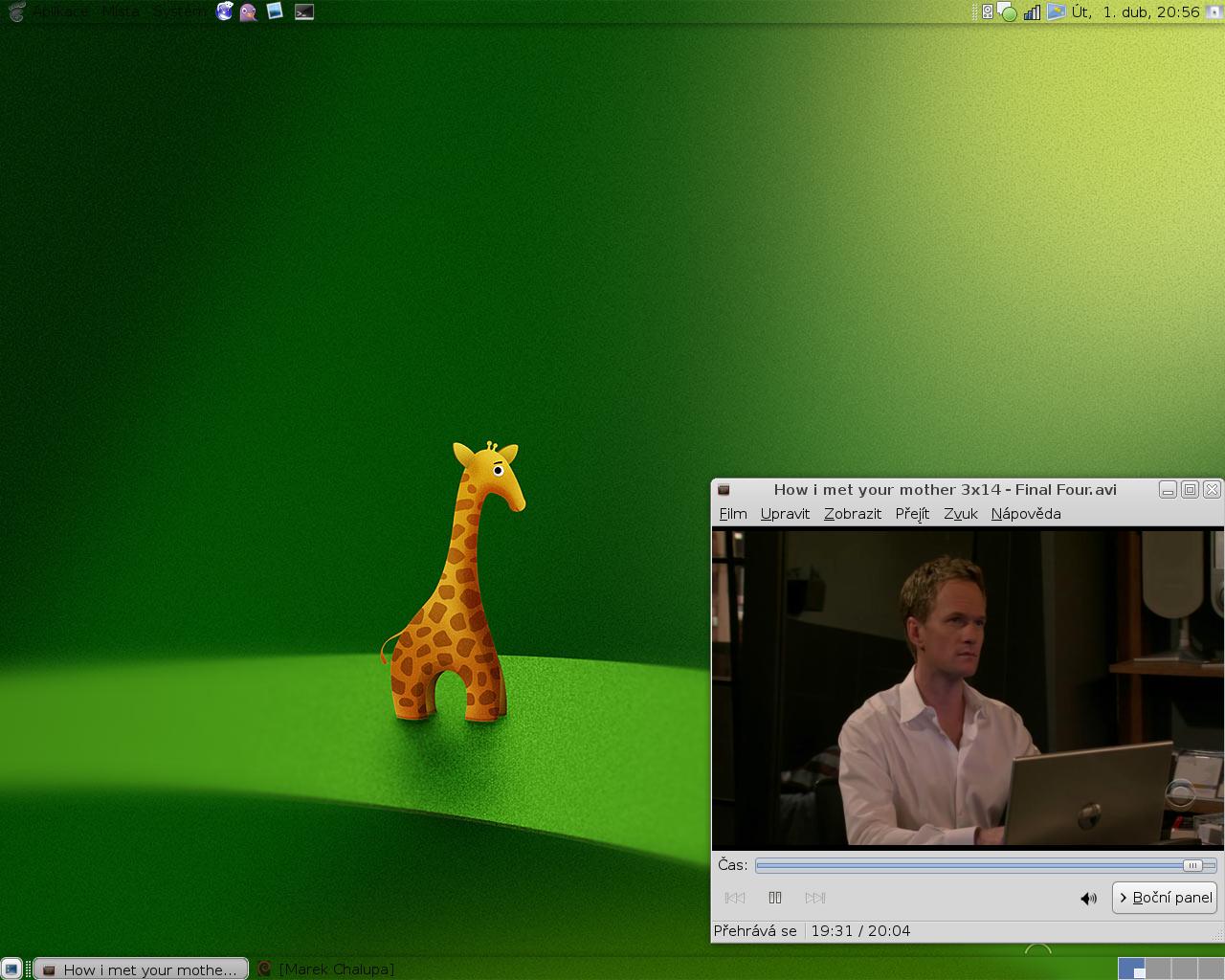Open the Film menu in Totem
1225x980 pixels.
pos(733,514)
